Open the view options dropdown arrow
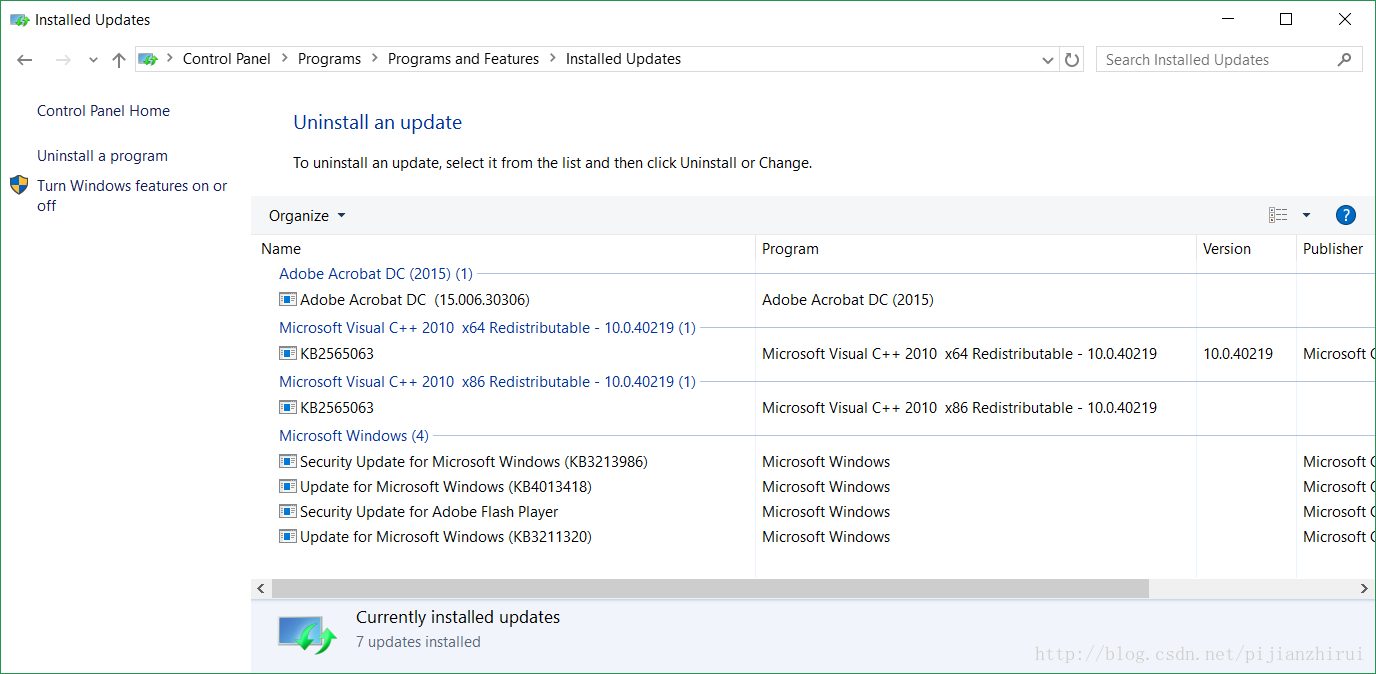1376x674 pixels. (1306, 215)
